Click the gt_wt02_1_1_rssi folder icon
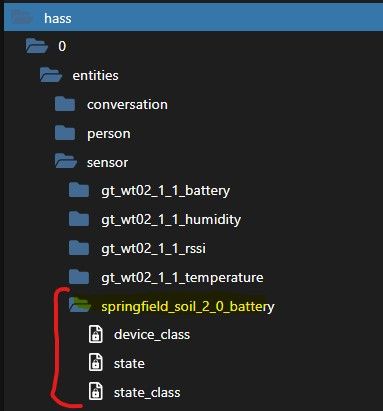 79,248
